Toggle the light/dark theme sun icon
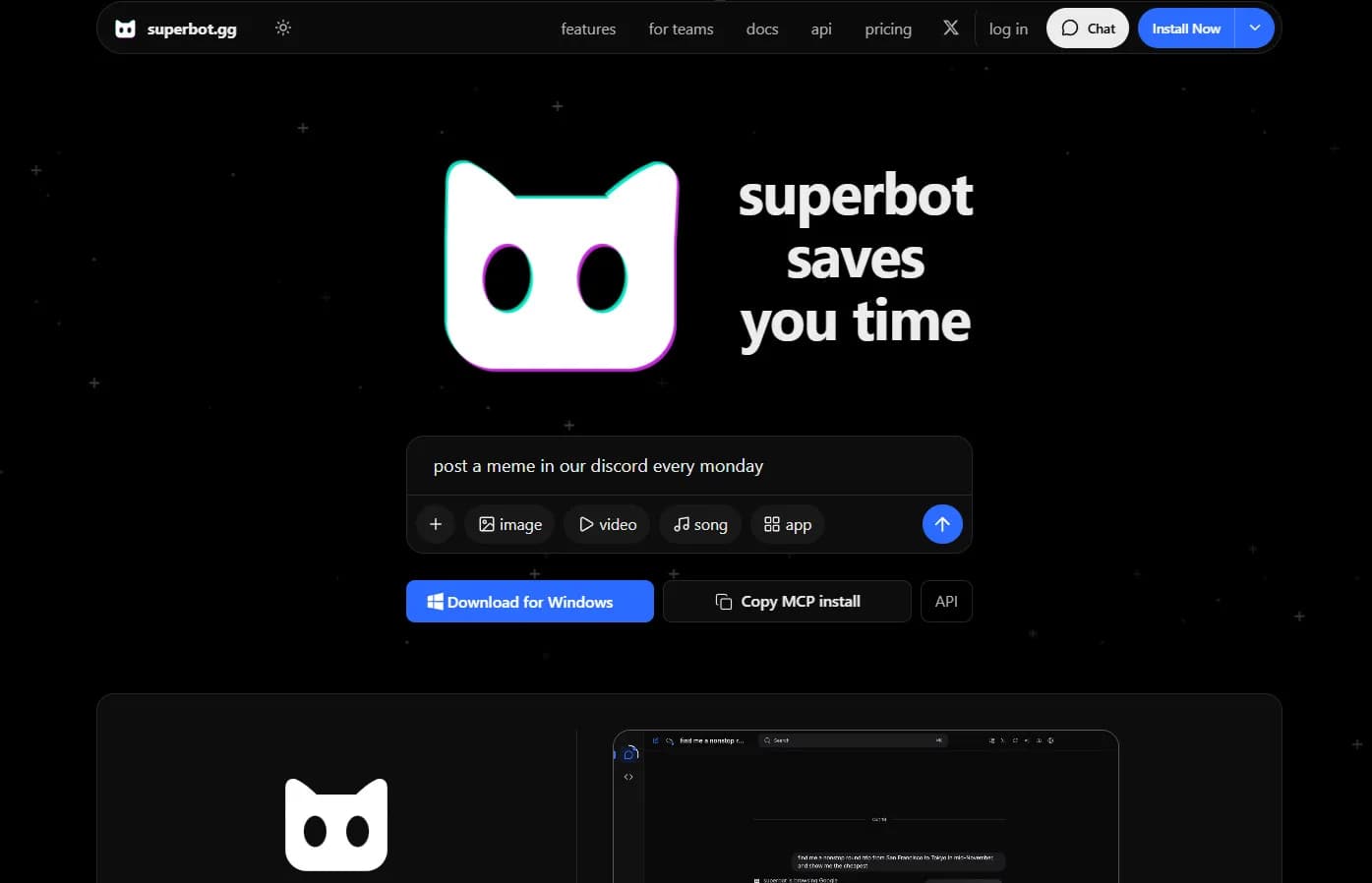The width and height of the screenshot is (1372, 883). pos(283,28)
